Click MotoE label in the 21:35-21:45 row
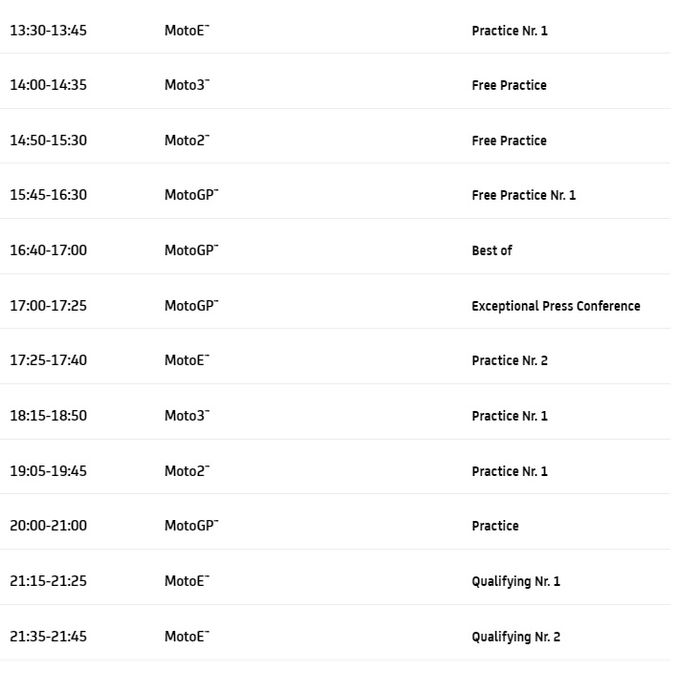Screen dimensions: 700x693 click(x=186, y=637)
